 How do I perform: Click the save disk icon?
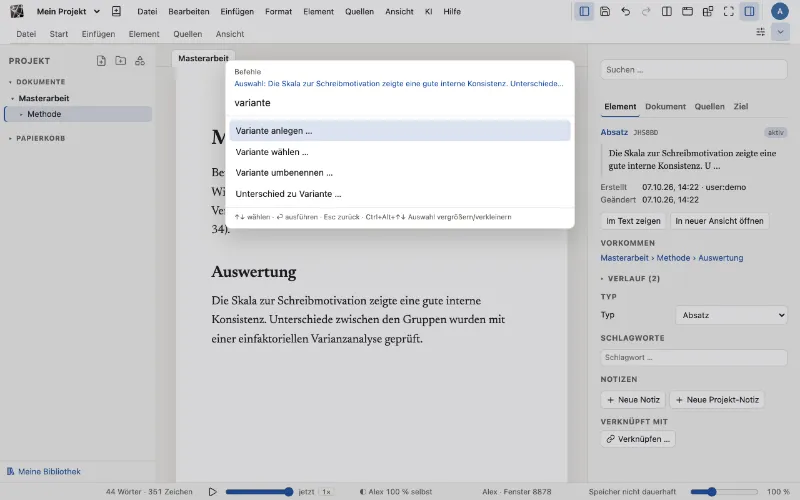point(605,11)
